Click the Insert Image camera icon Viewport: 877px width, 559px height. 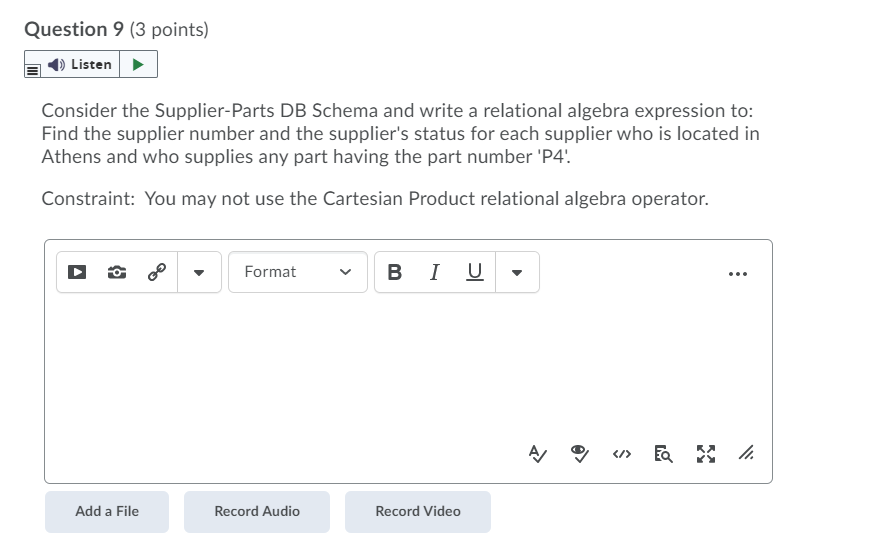pos(117,272)
